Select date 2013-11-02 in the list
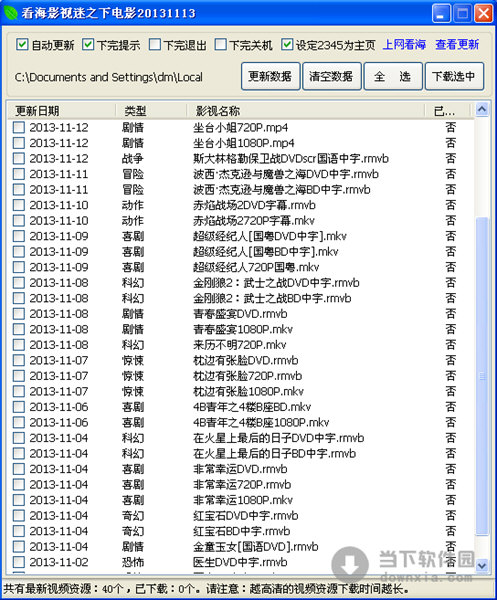 click(x=59, y=562)
